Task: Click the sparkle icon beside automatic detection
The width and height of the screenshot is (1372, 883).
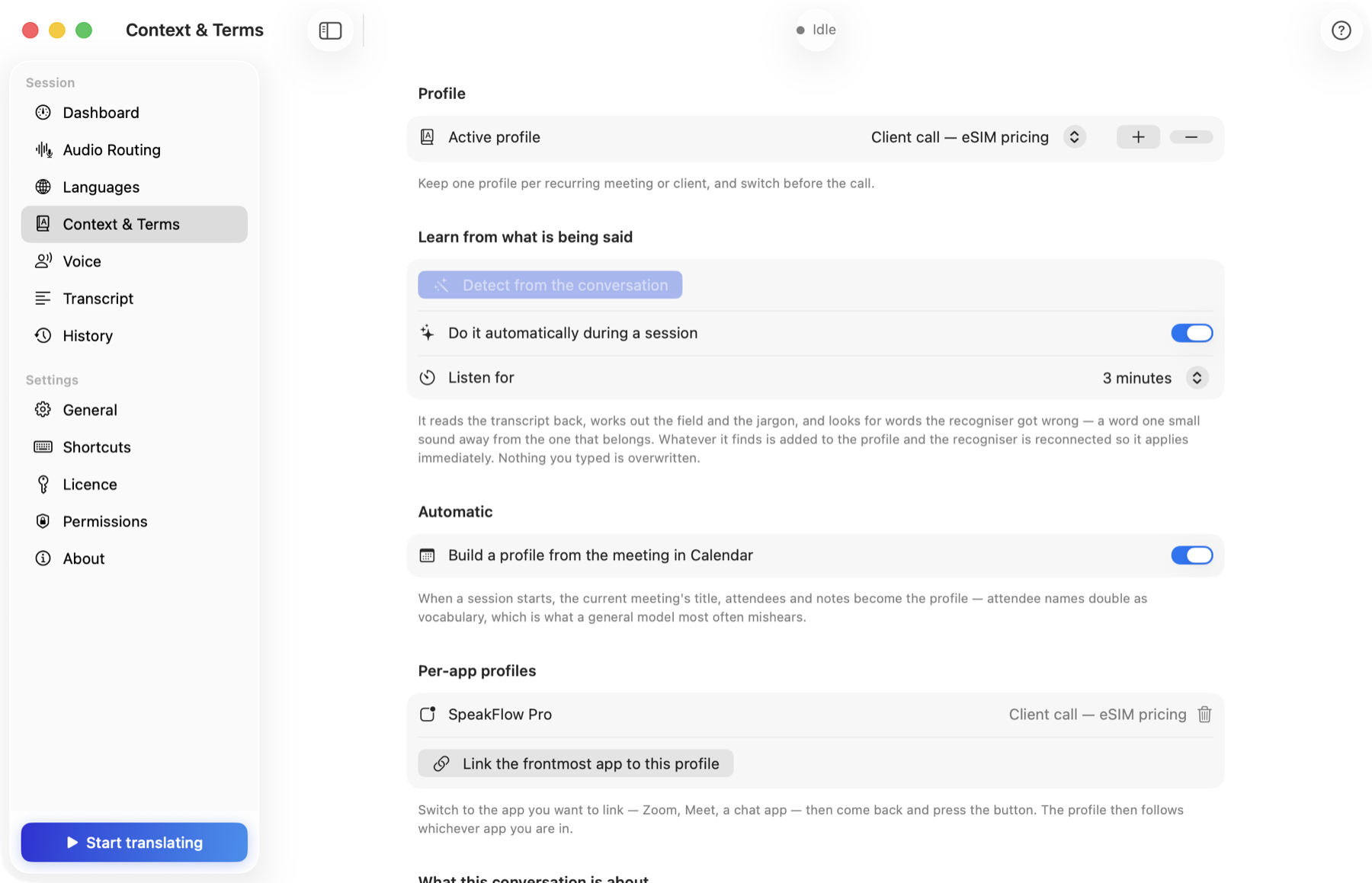Action: 428,333
